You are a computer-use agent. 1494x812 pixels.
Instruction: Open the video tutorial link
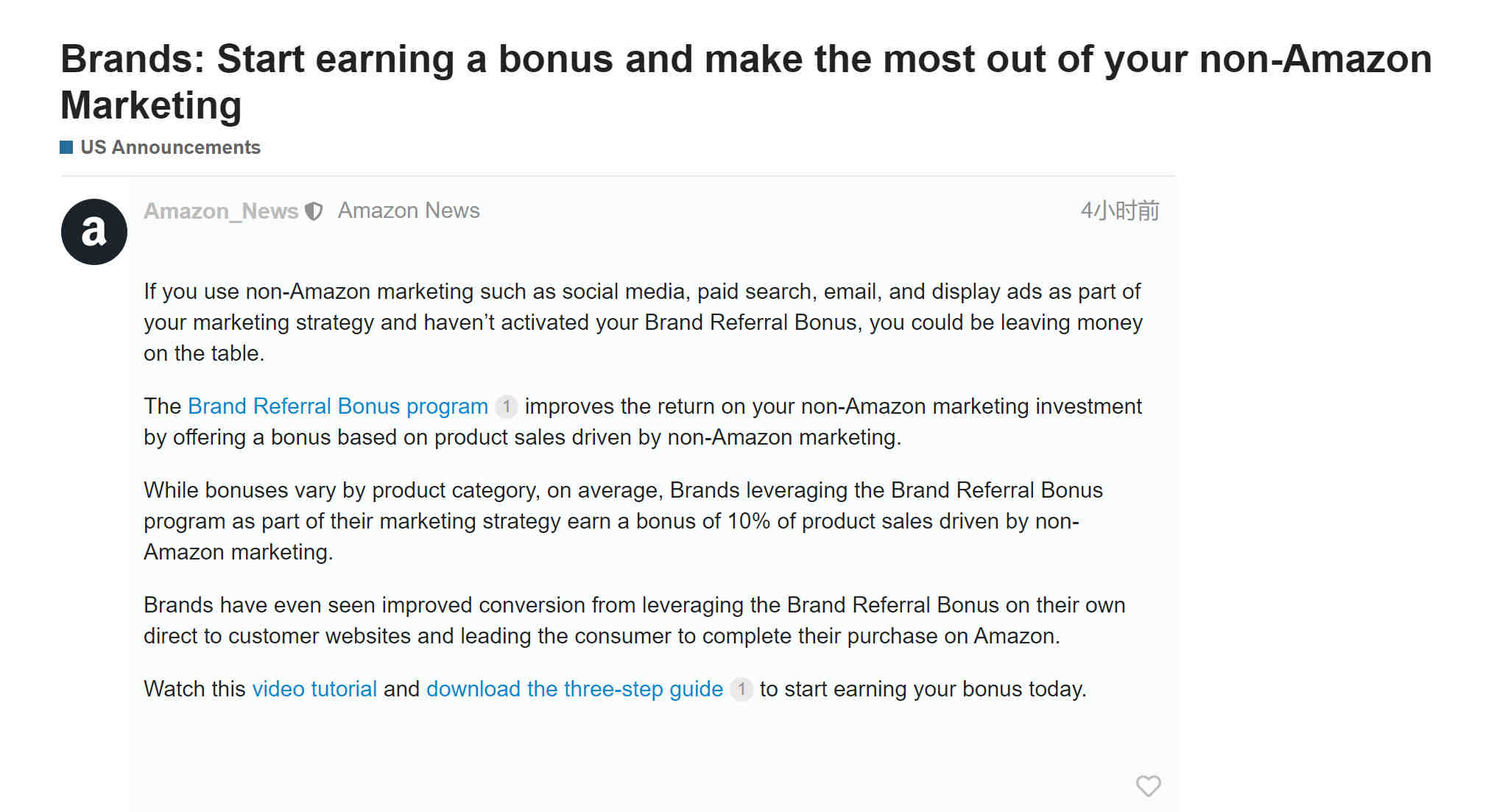coord(314,689)
